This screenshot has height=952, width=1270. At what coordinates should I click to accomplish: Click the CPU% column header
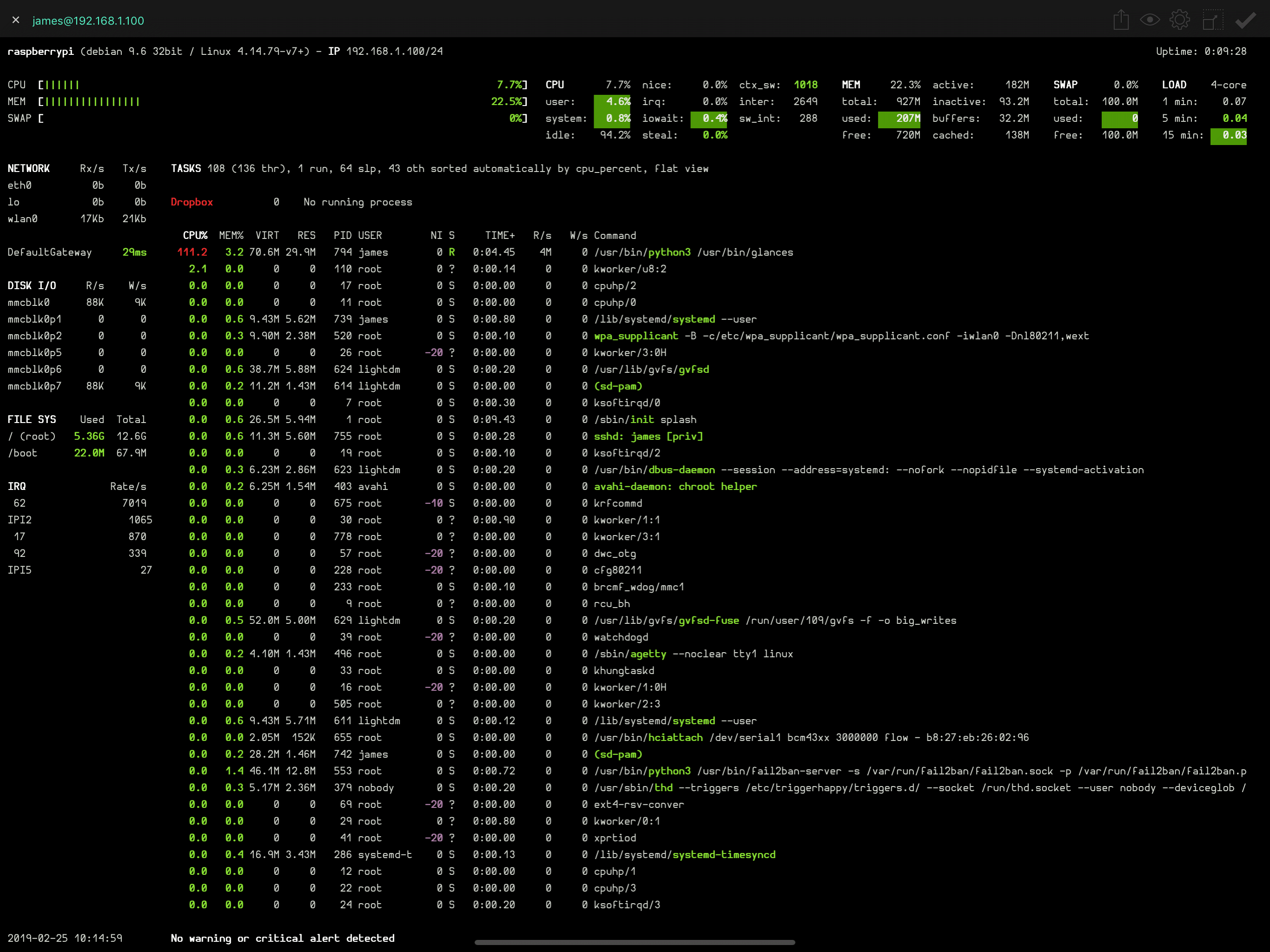195,235
